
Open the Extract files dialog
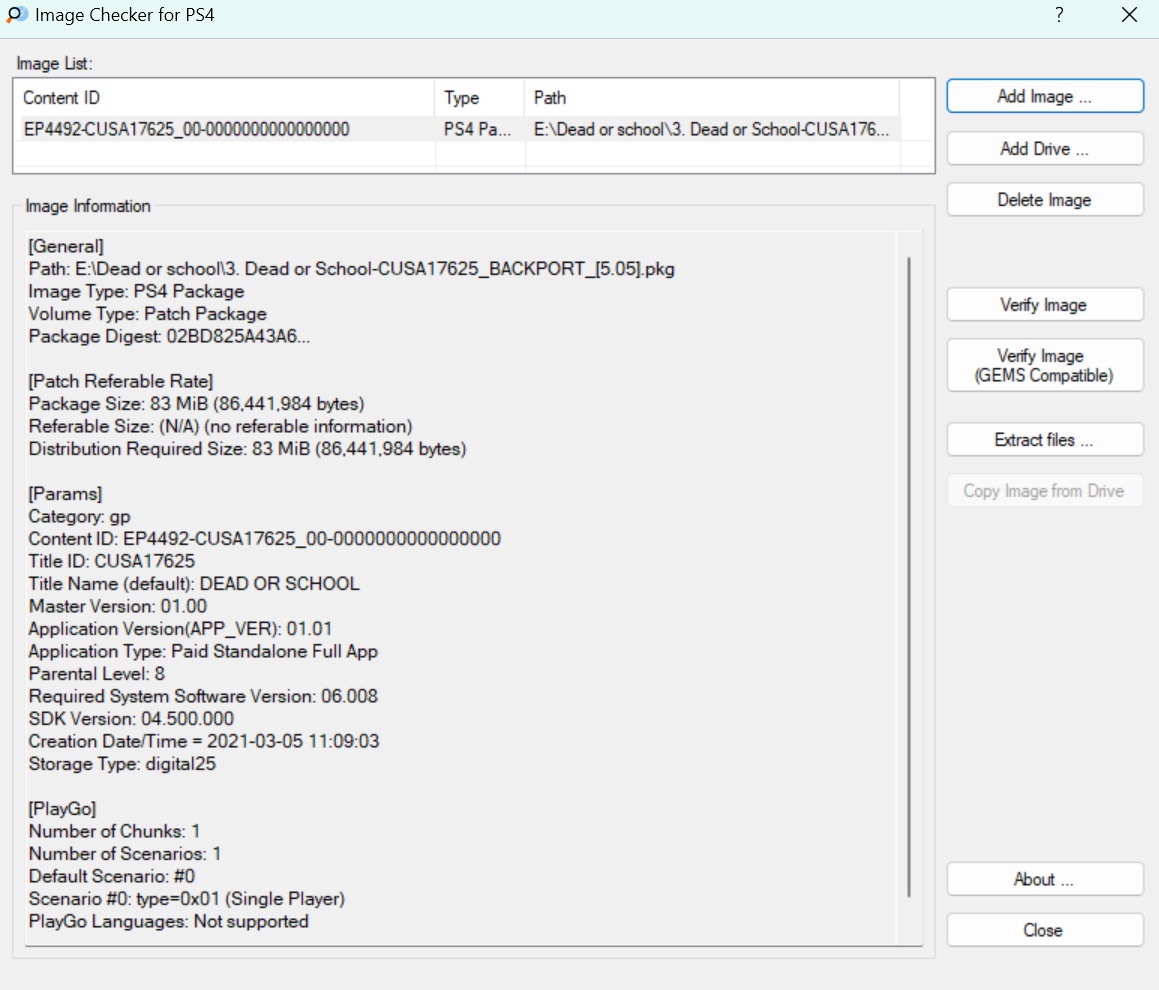[1044, 440]
